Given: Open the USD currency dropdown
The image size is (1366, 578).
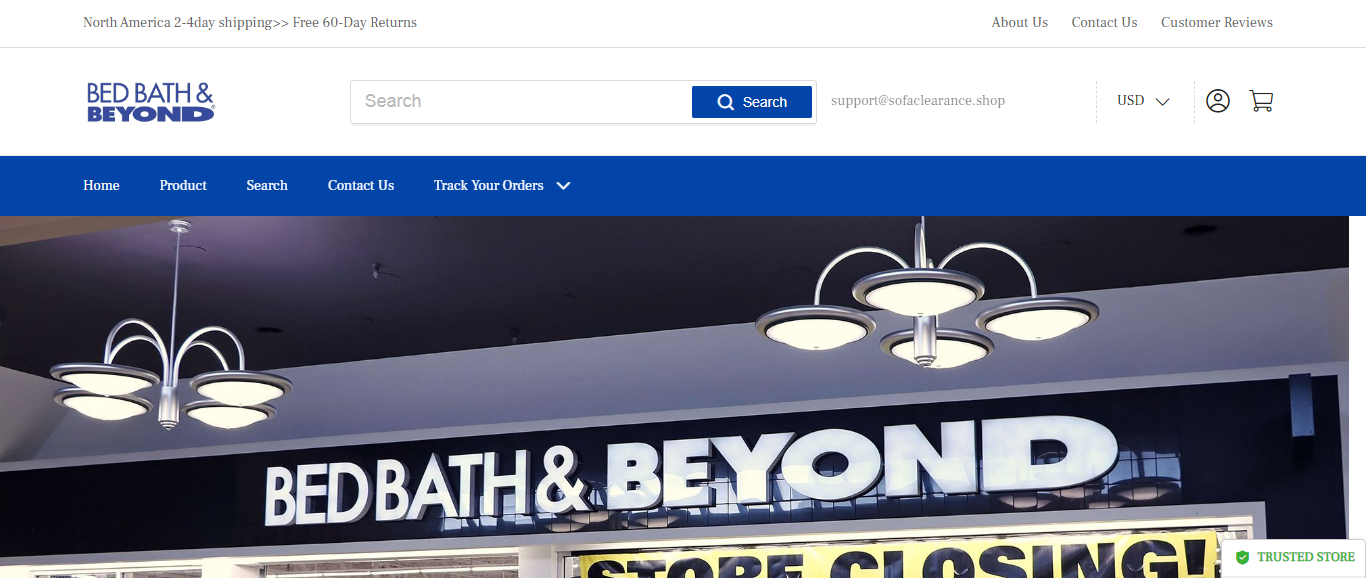Looking at the screenshot, I should (1143, 101).
